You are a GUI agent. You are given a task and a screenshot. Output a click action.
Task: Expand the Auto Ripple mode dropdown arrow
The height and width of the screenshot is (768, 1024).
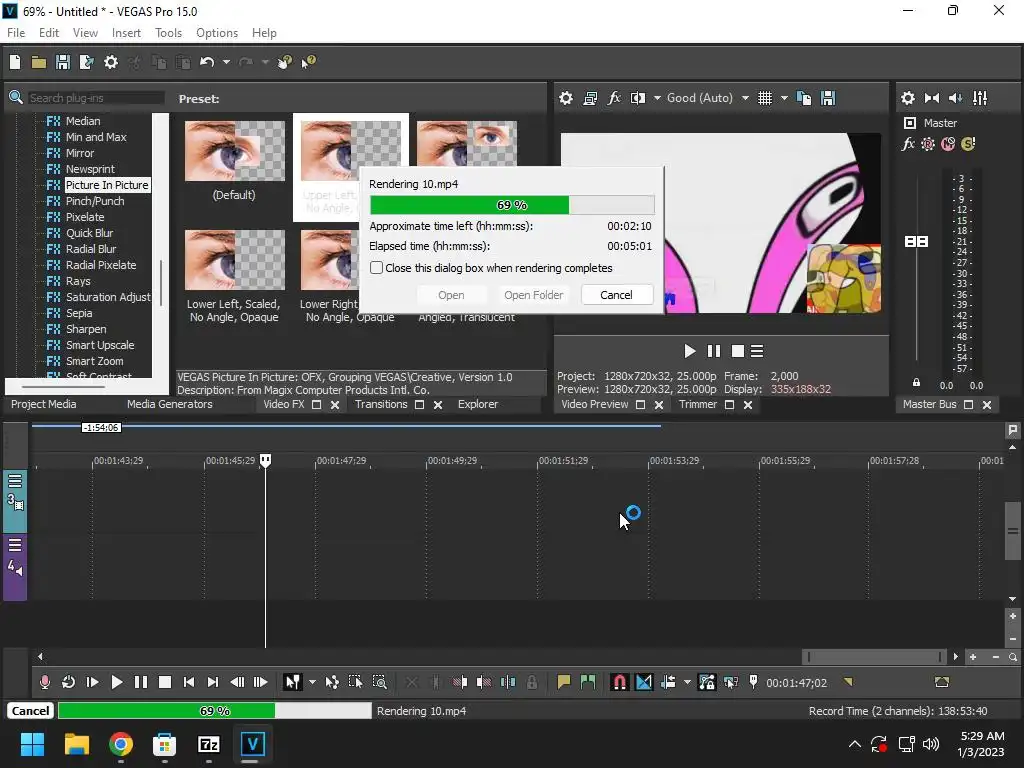pos(687,682)
